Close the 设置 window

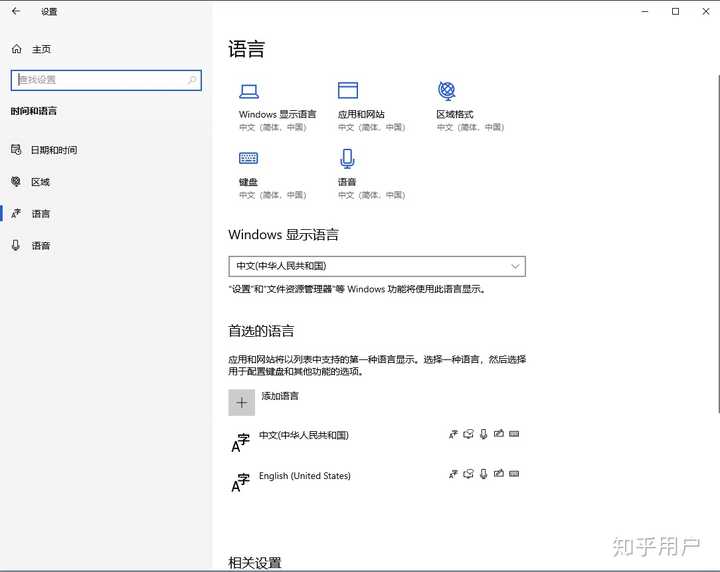(x=706, y=11)
